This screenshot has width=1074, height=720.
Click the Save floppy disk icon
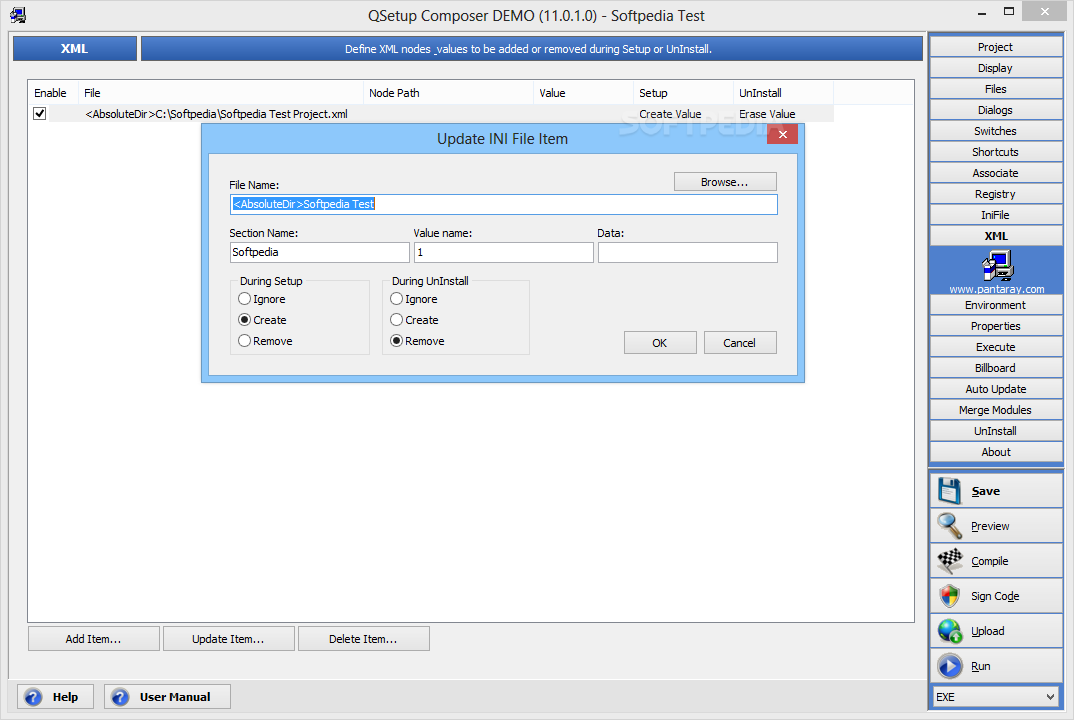949,491
